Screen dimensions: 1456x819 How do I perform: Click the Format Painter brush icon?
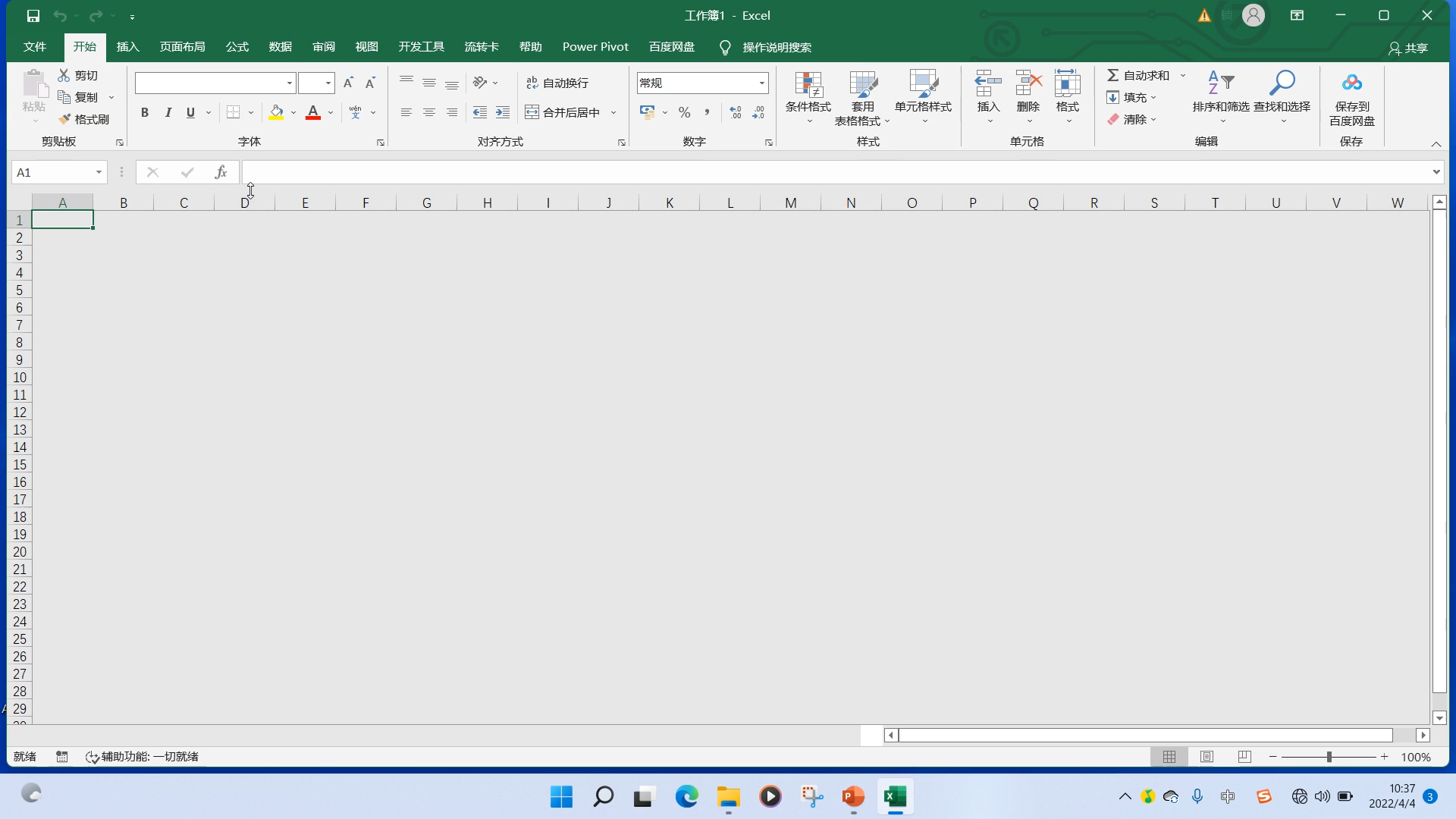coord(65,119)
